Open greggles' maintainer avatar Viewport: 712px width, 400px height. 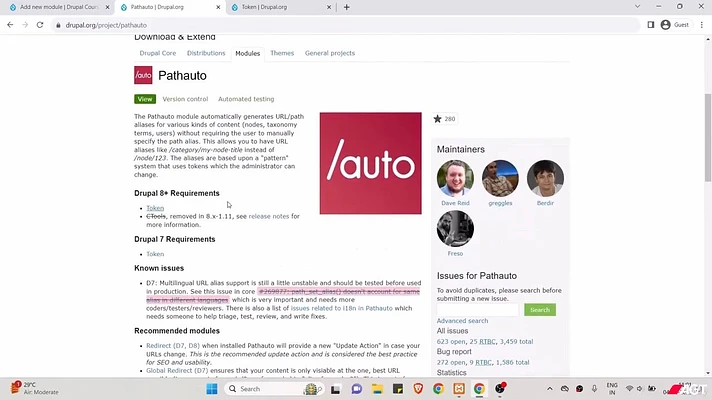pyautogui.click(x=500, y=178)
